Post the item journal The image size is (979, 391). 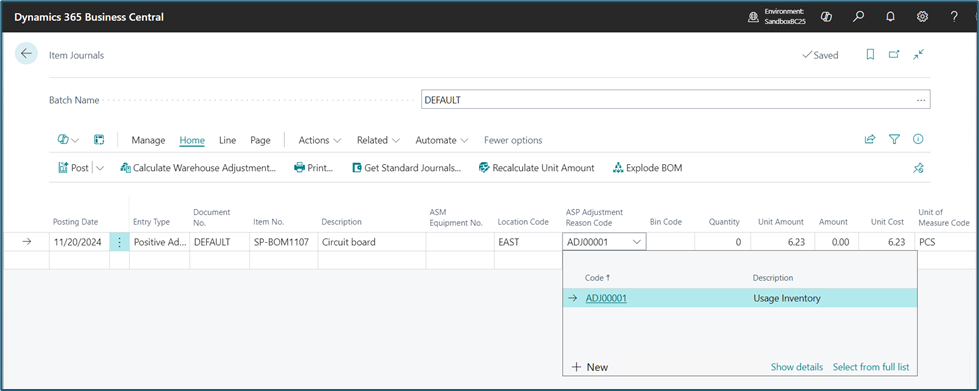click(x=73, y=168)
